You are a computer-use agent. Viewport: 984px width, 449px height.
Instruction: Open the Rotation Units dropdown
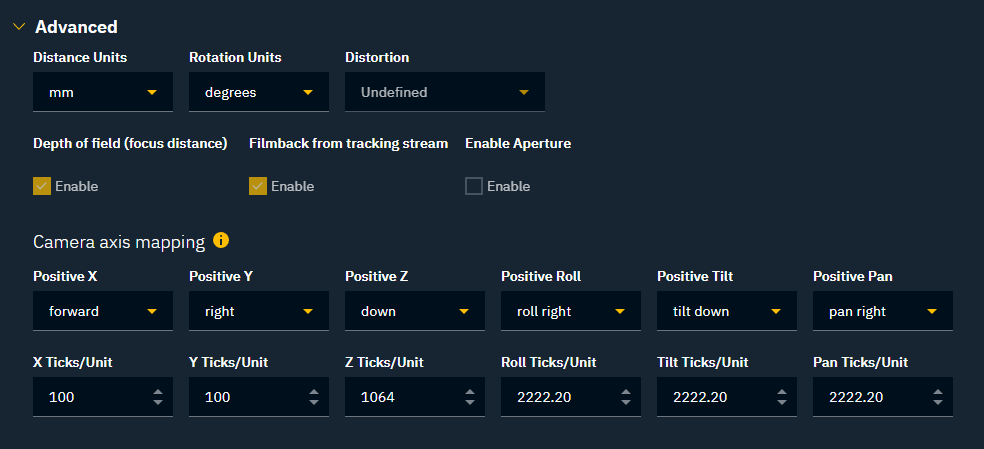click(259, 92)
